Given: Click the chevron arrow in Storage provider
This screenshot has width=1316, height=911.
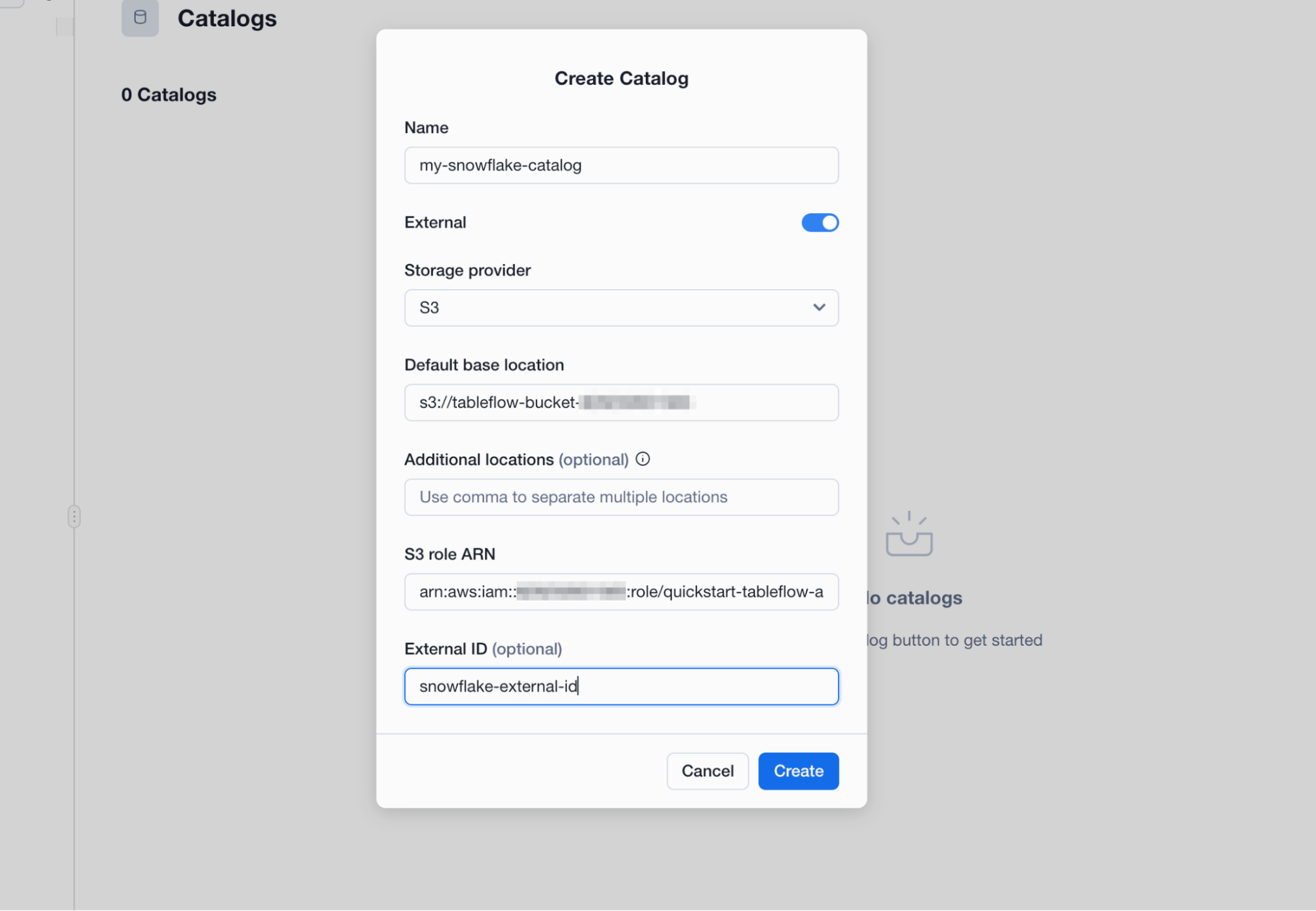Looking at the screenshot, I should 818,307.
